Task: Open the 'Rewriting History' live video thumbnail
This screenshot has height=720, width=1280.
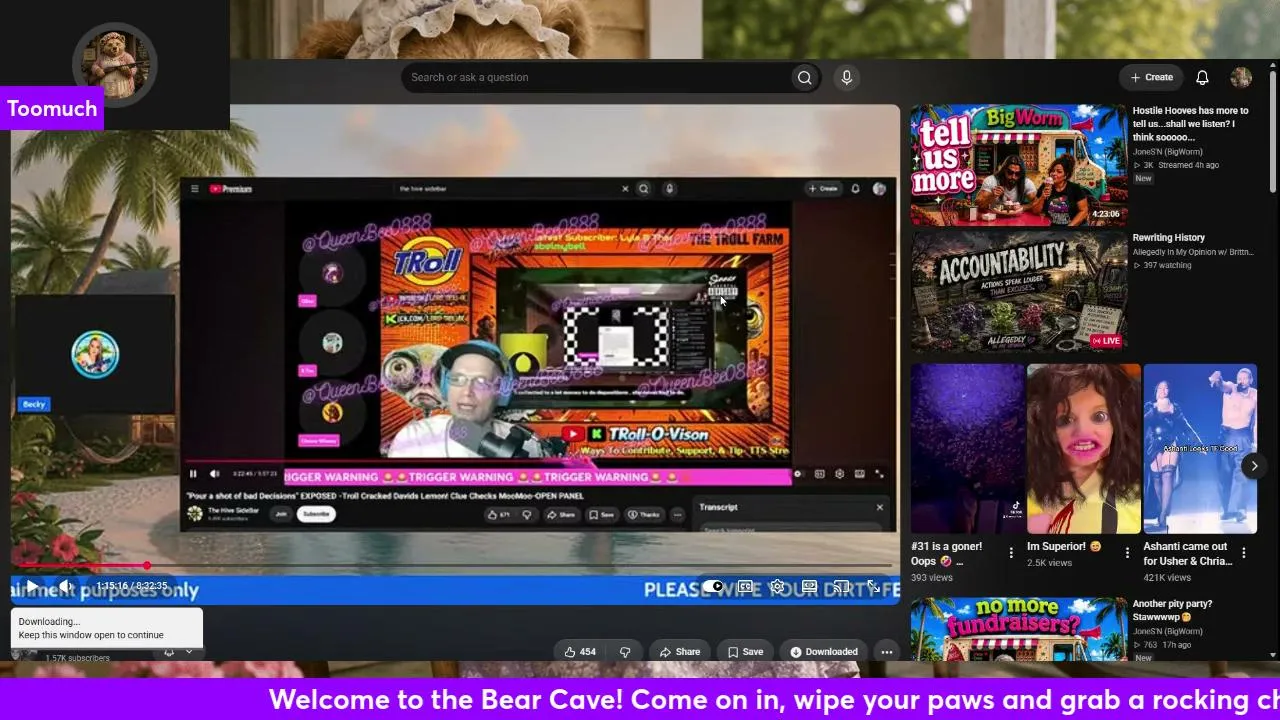Action: [x=1018, y=293]
